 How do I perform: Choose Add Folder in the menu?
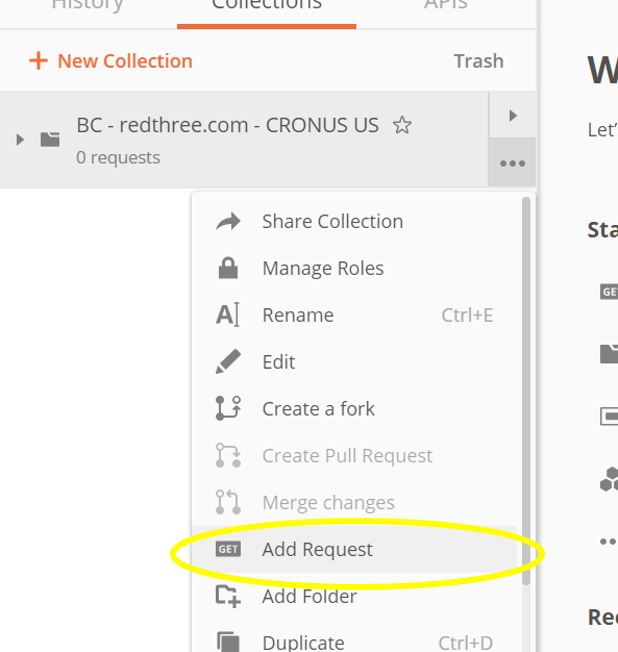tap(354, 596)
